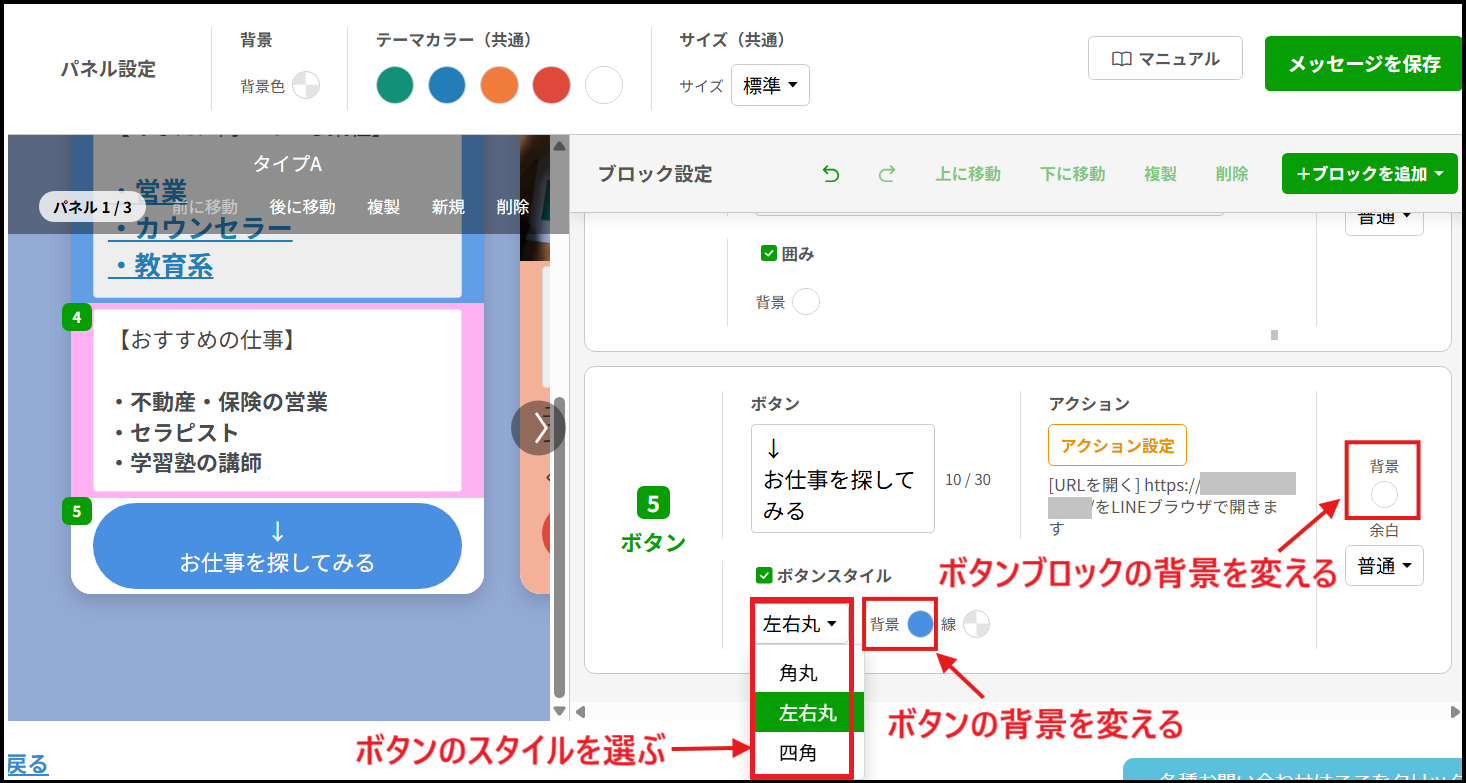Open the +ブロックを追加 dropdown
The width and height of the screenshot is (1466, 783).
click(x=1370, y=174)
